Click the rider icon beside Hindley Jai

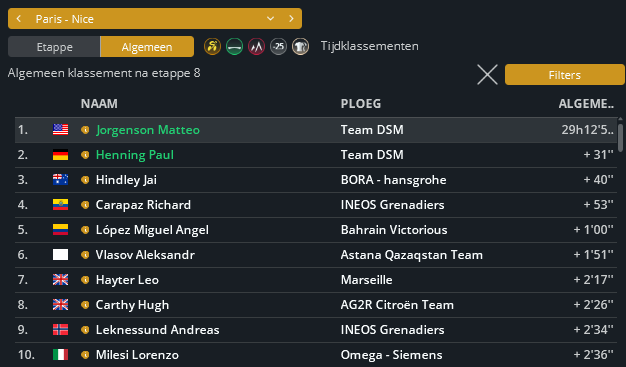pyautogui.click(x=85, y=180)
